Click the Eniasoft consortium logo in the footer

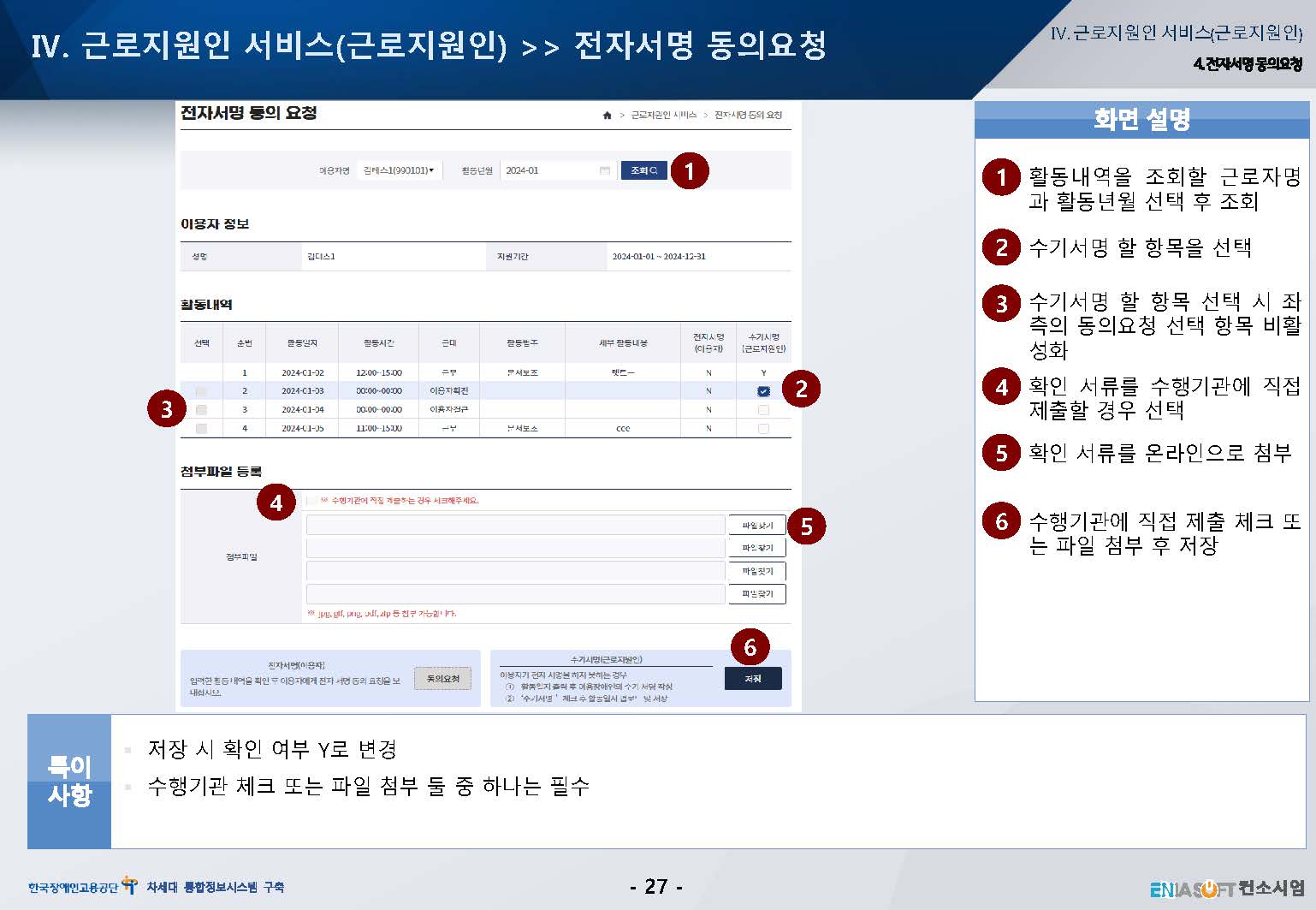1227,888
